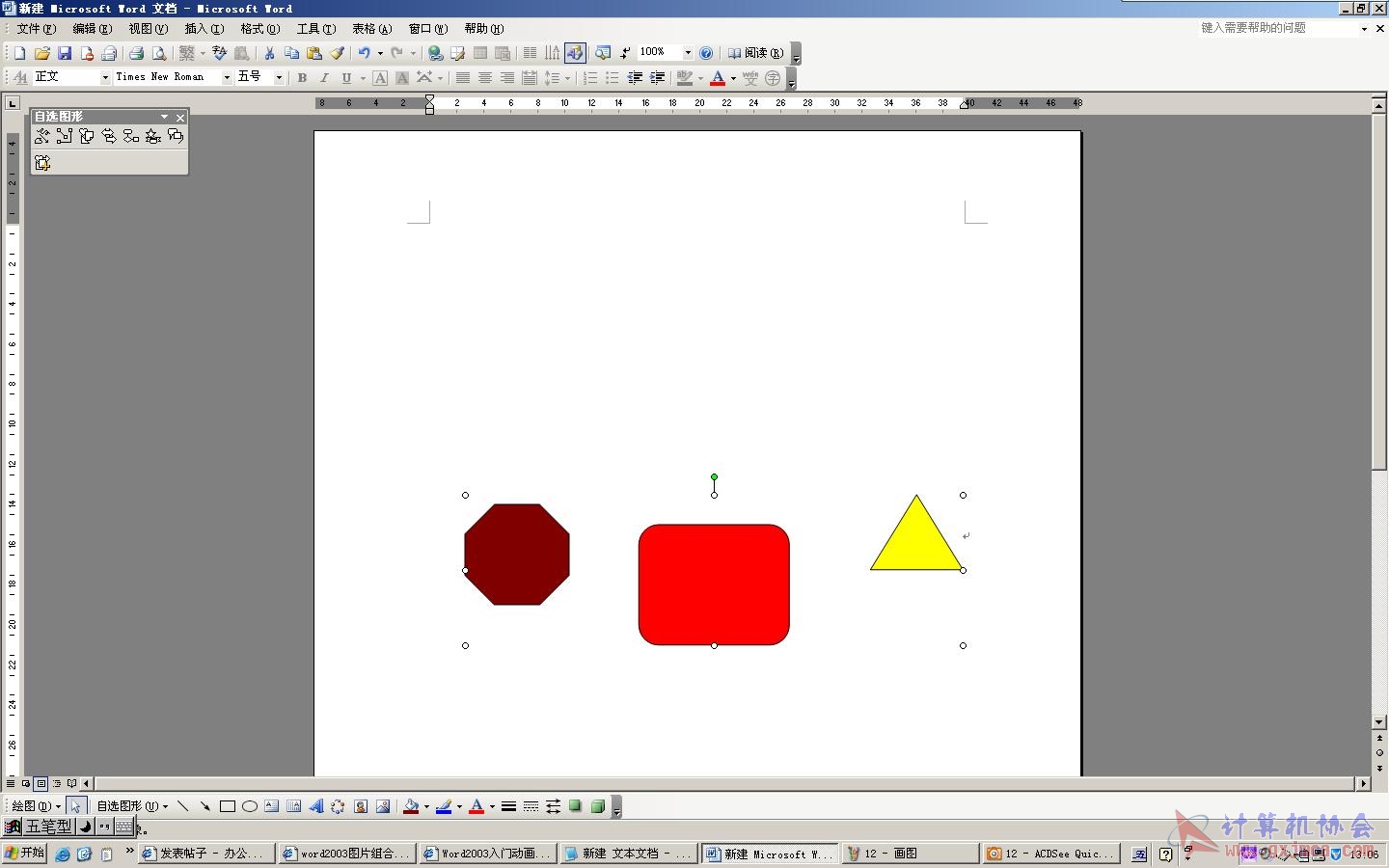The image size is (1389, 868).
Task: Click the Copy icon
Action: [291, 53]
